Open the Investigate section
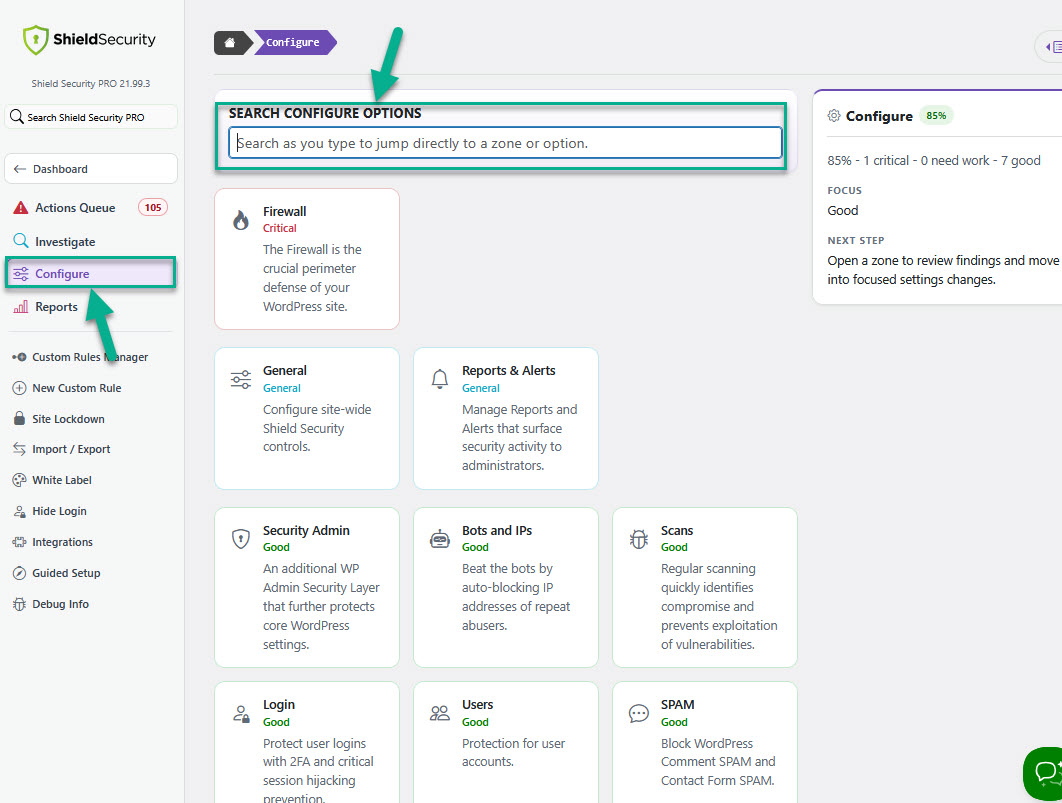Viewport: 1062px width, 803px height. (x=65, y=242)
